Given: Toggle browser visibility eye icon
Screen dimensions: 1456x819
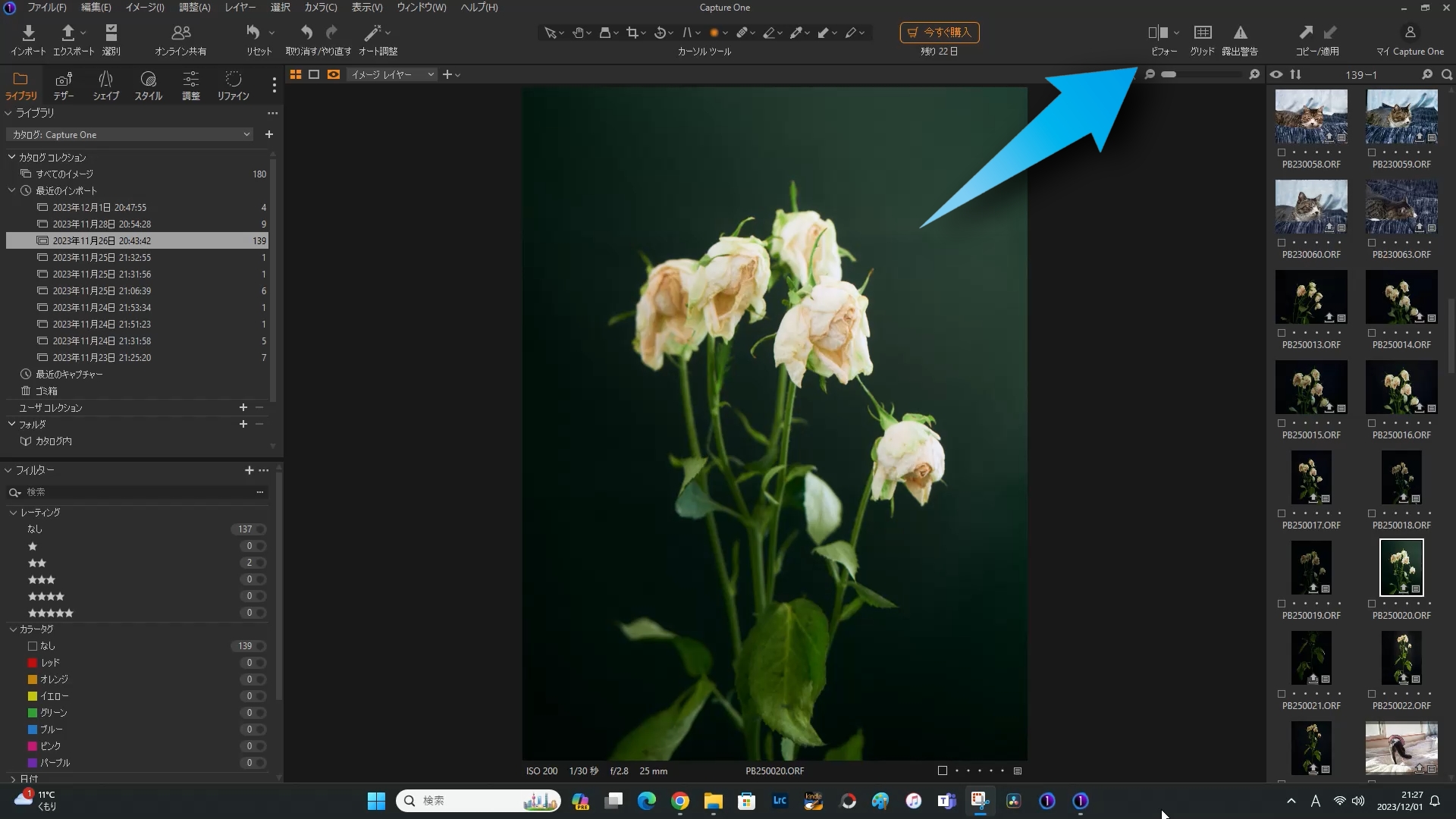Looking at the screenshot, I should pos(1276,74).
